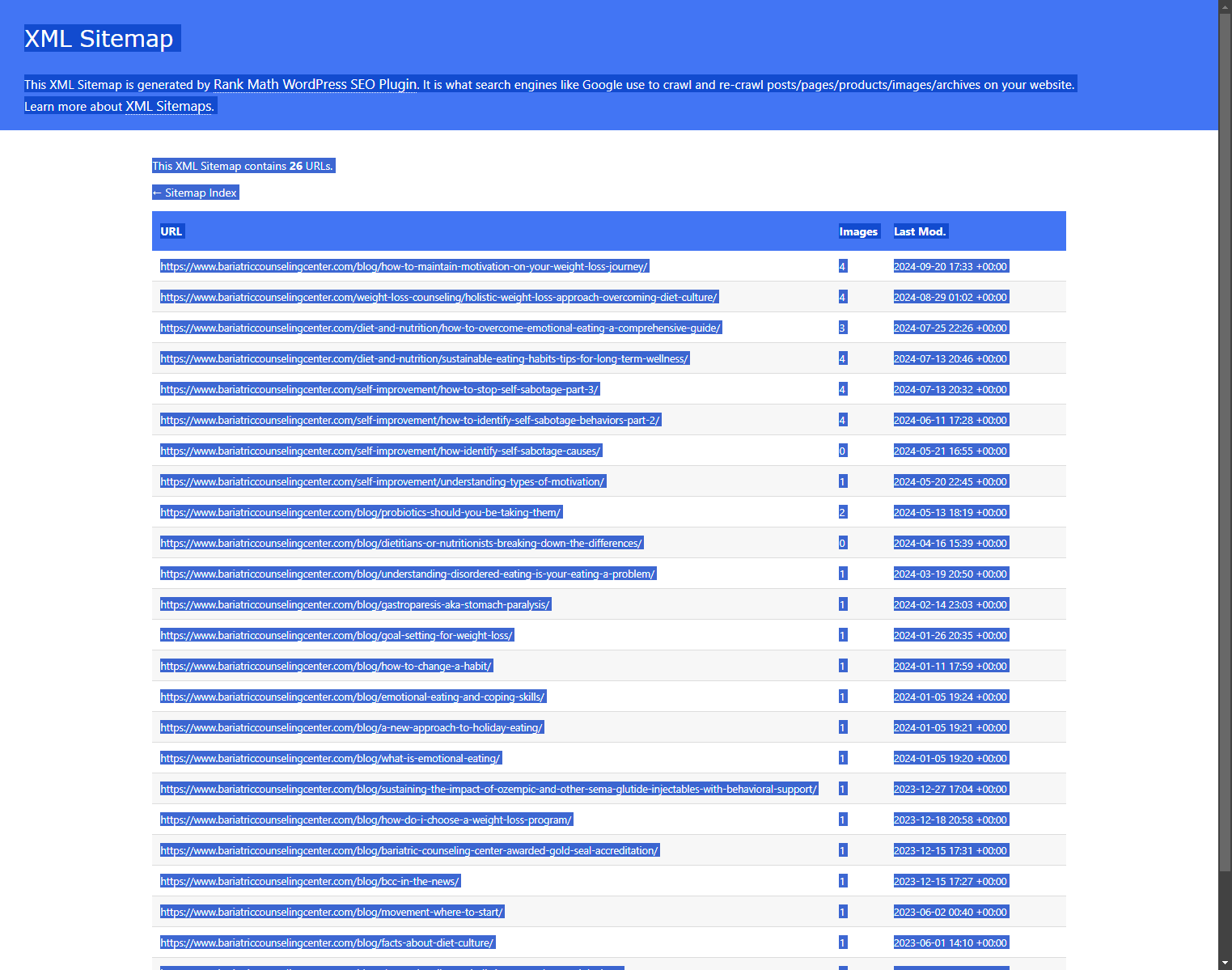Image resolution: width=1232 pixels, height=970 pixels.
Task: Click the scrollbar up arrow
Action: 1225,6
